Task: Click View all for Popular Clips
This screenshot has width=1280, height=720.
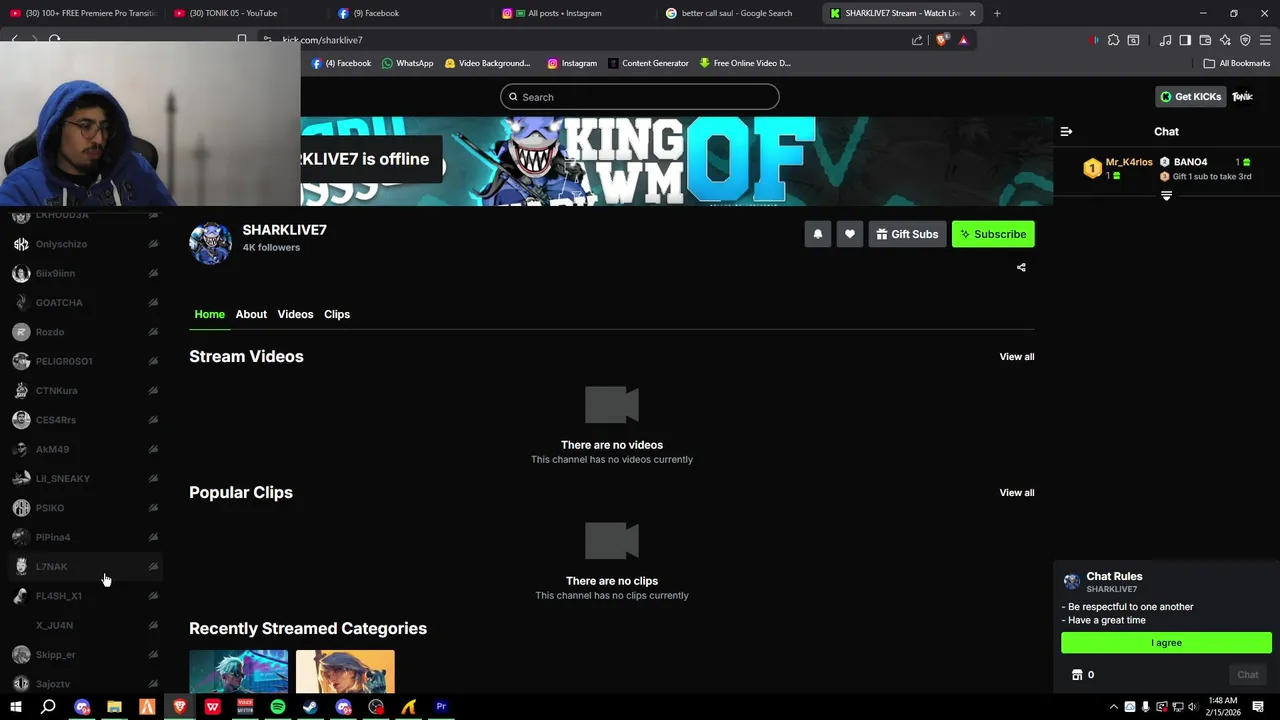Action: (x=1017, y=493)
